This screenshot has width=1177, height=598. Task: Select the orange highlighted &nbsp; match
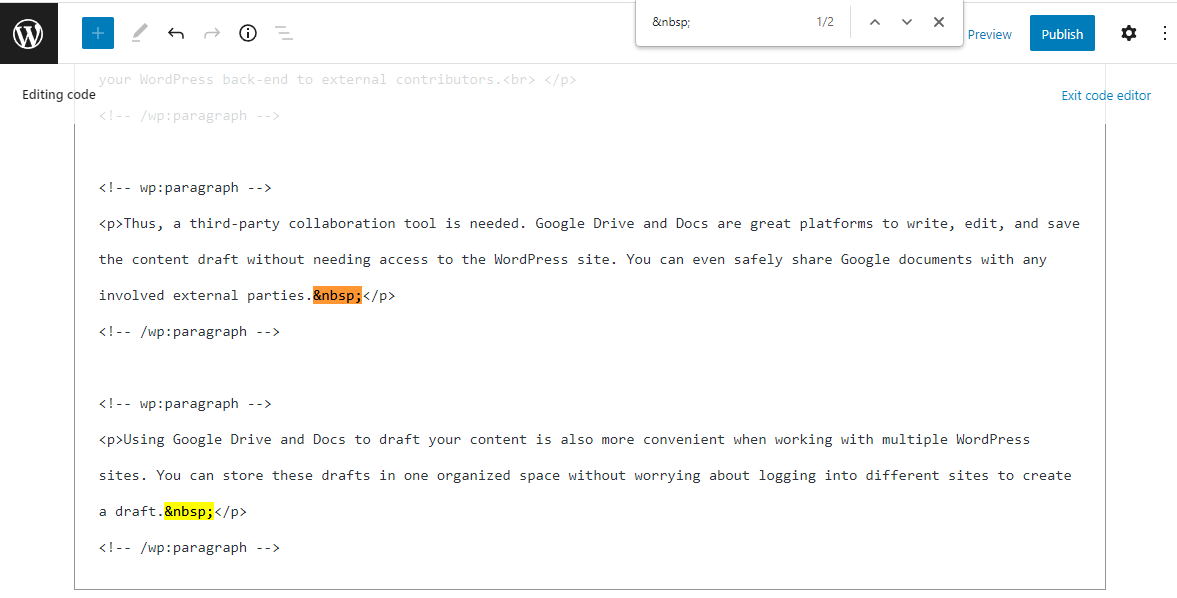[x=338, y=294]
